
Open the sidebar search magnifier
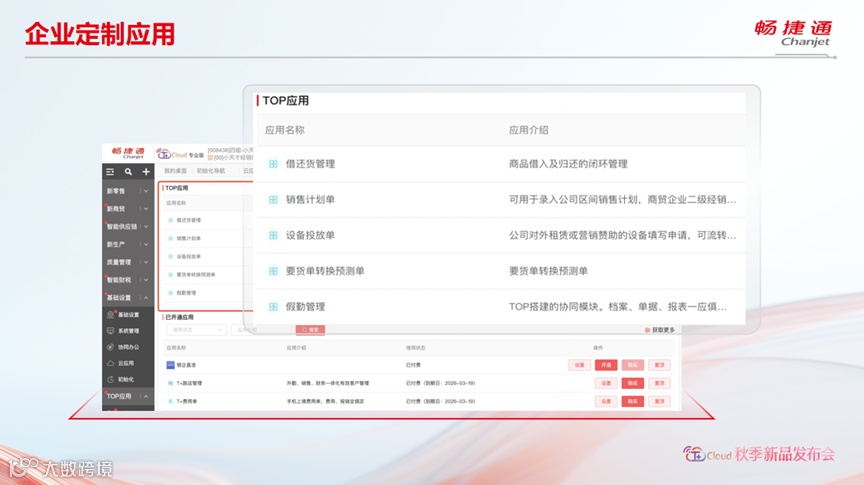(128, 172)
